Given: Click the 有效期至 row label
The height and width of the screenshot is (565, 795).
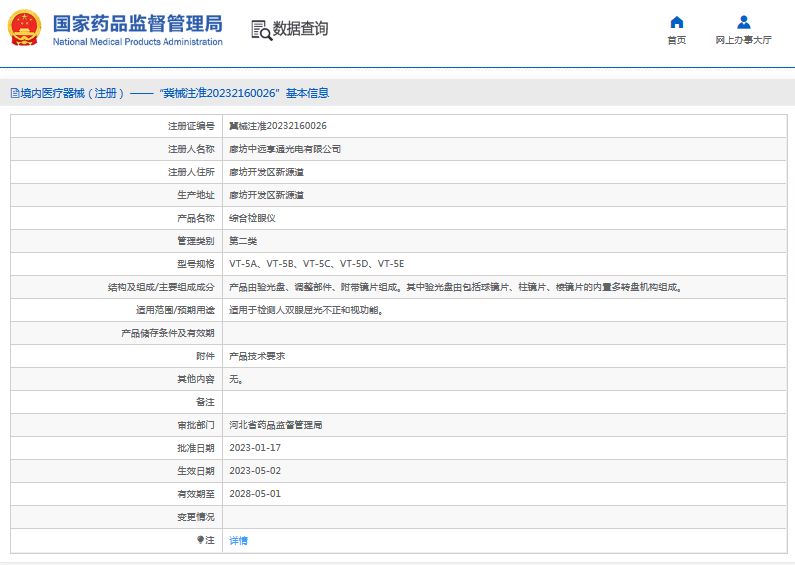Looking at the screenshot, I should [196, 494].
